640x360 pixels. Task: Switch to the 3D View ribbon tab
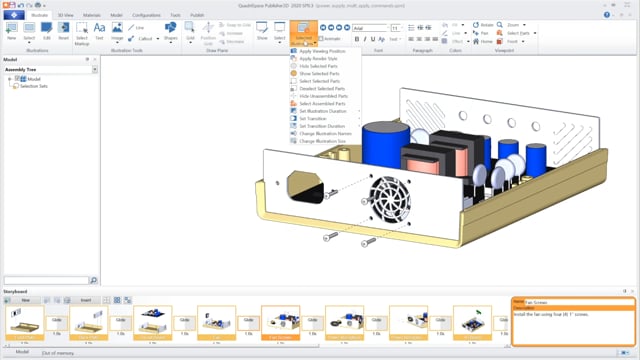[x=65, y=15]
